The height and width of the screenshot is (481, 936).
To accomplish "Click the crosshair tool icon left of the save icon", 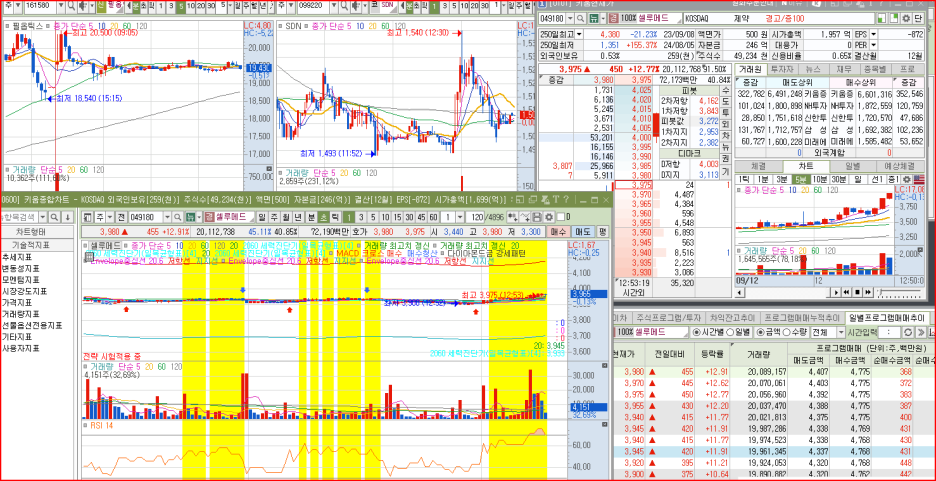I will coord(525,217).
